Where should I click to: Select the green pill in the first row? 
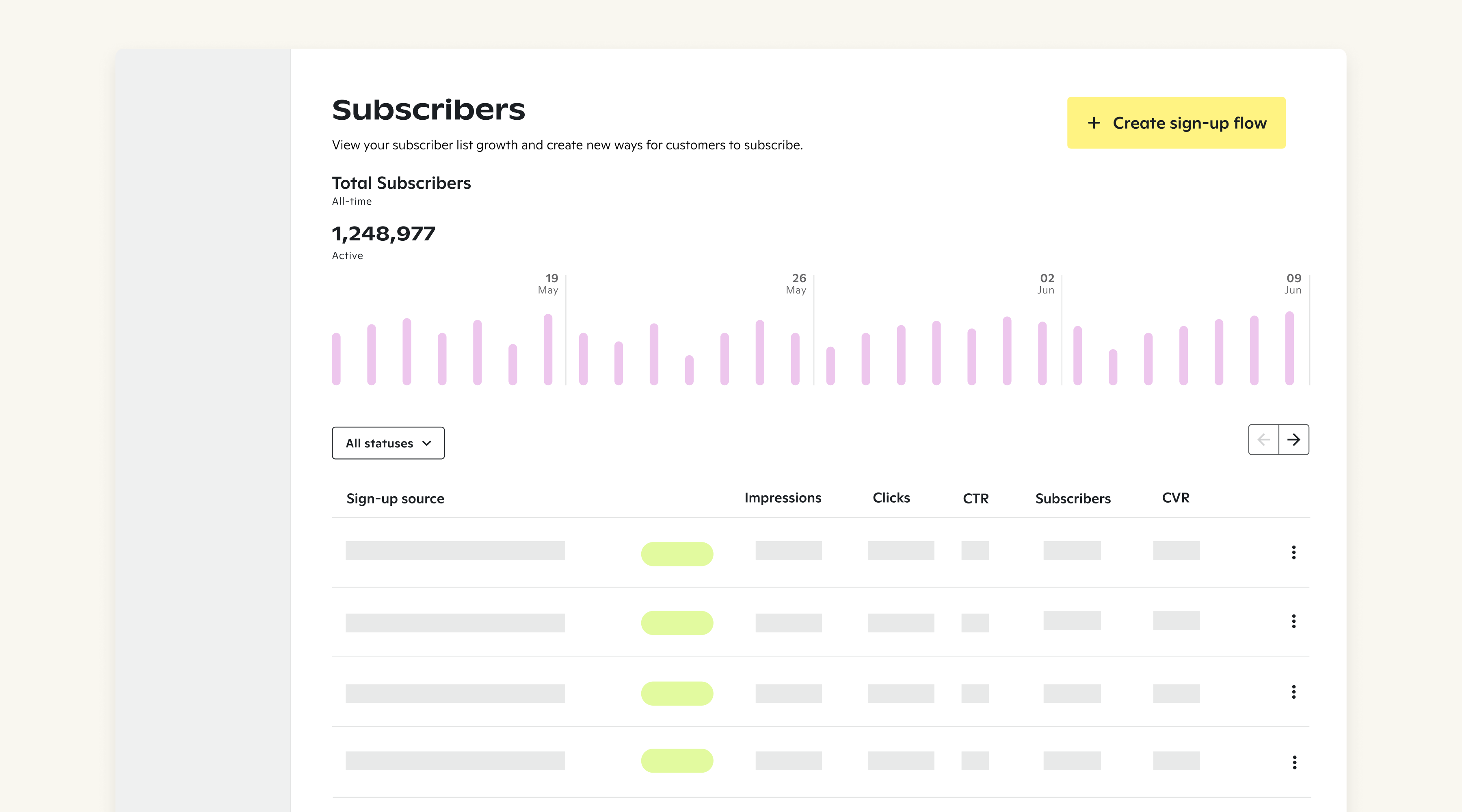677,553
